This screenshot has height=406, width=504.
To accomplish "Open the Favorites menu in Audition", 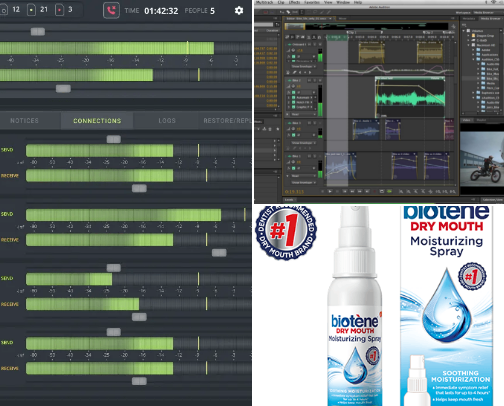I will (312, 2).
